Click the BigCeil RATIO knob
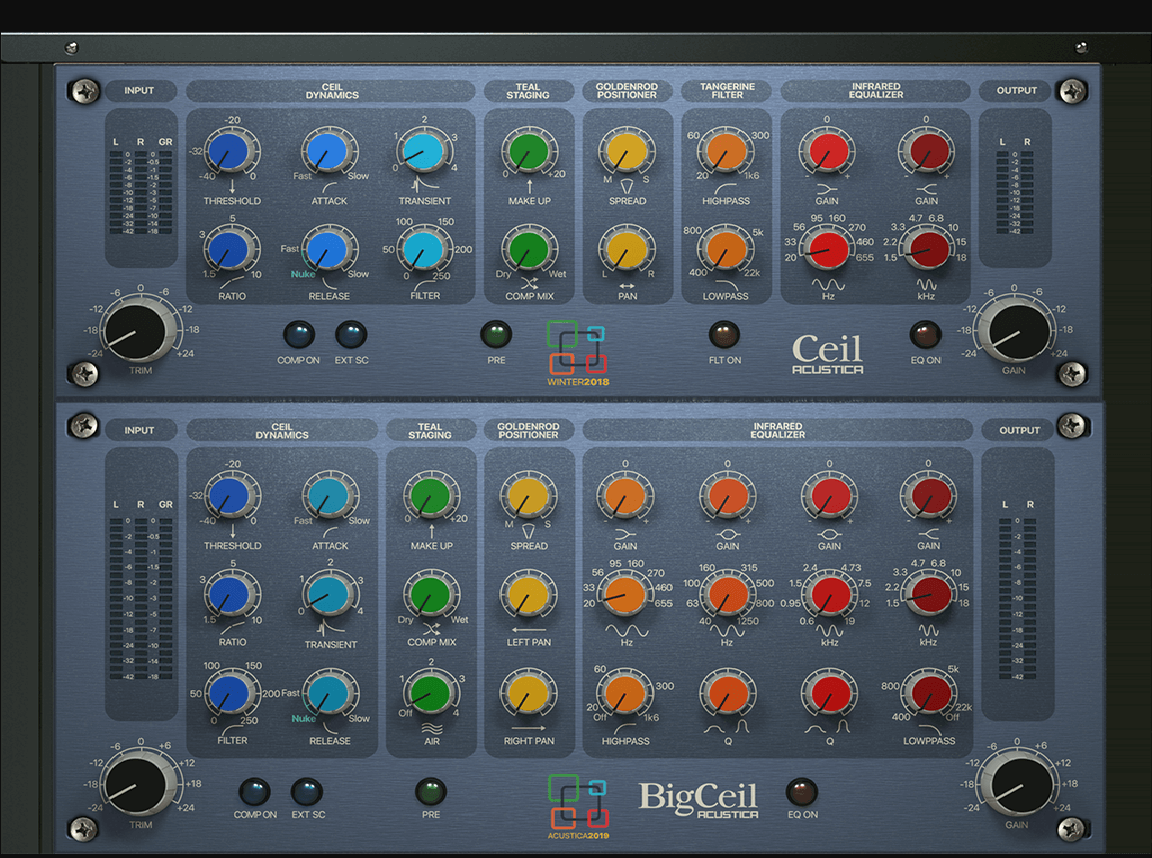Viewport: 1152px width, 858px height. click(231, 594)
